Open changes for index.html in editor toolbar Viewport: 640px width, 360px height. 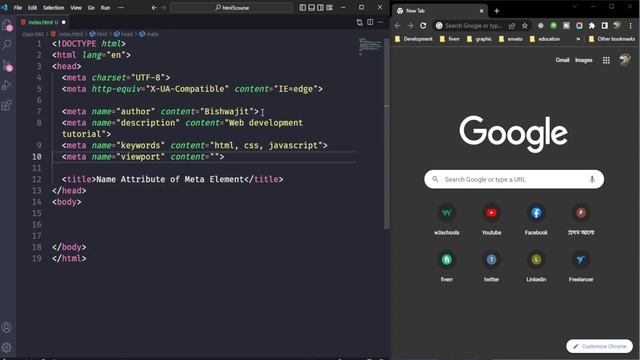coord(360,22)
